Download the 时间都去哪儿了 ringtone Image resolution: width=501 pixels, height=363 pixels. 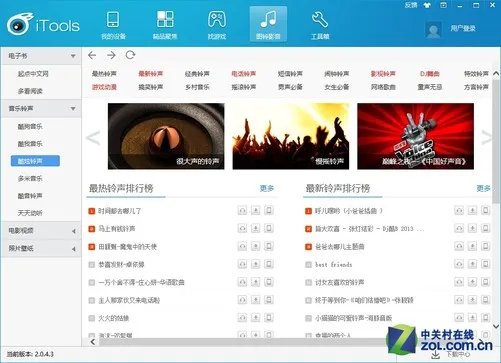click(256, 210)
